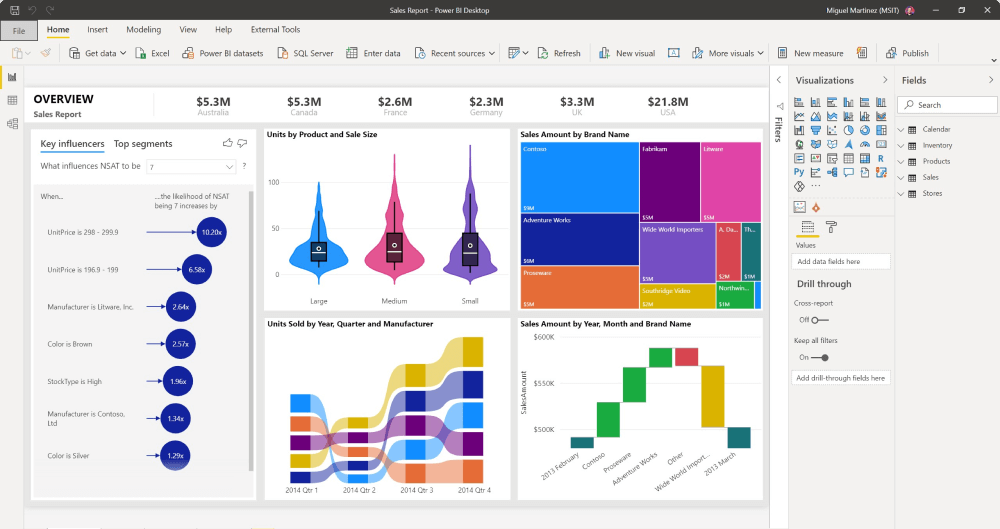
Task: Expand the Filters pane arrow
Action: [x=779, y=80]
